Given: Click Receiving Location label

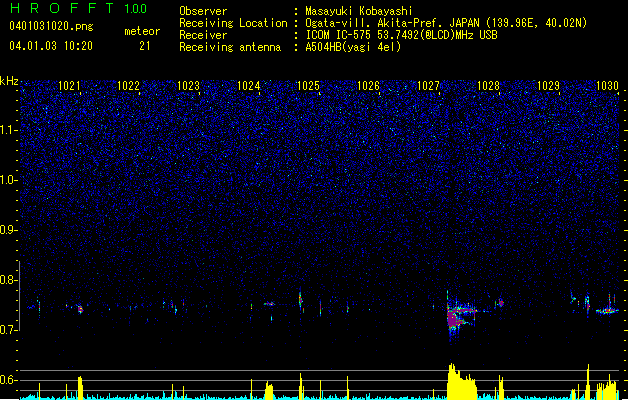Looking at the screenshot, I should pyautogui.click(x=233, y=23).
